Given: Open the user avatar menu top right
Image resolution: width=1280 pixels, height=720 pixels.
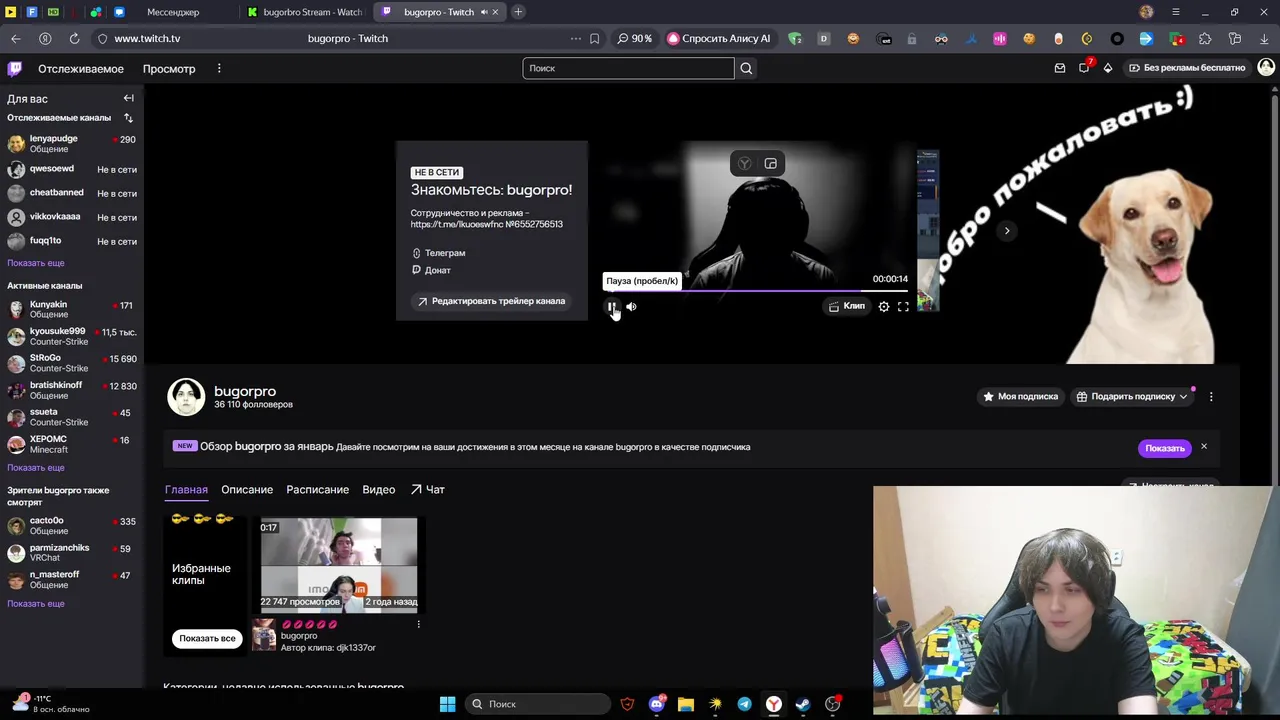Looking at the screenshot, I should (1266, 68).
